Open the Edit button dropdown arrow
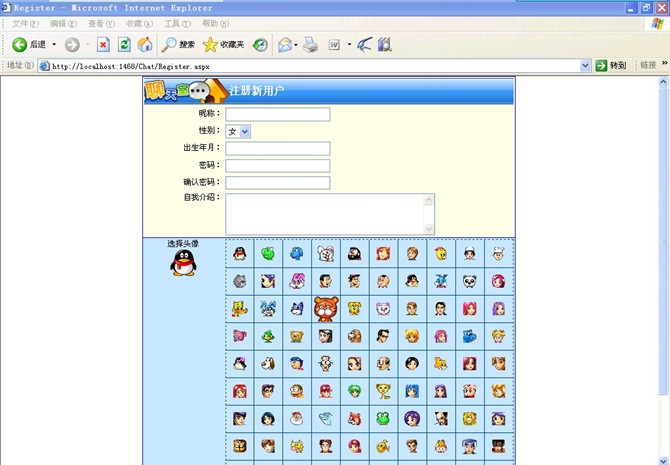Viewport: 670px width, 465px height. click(349, 44)
